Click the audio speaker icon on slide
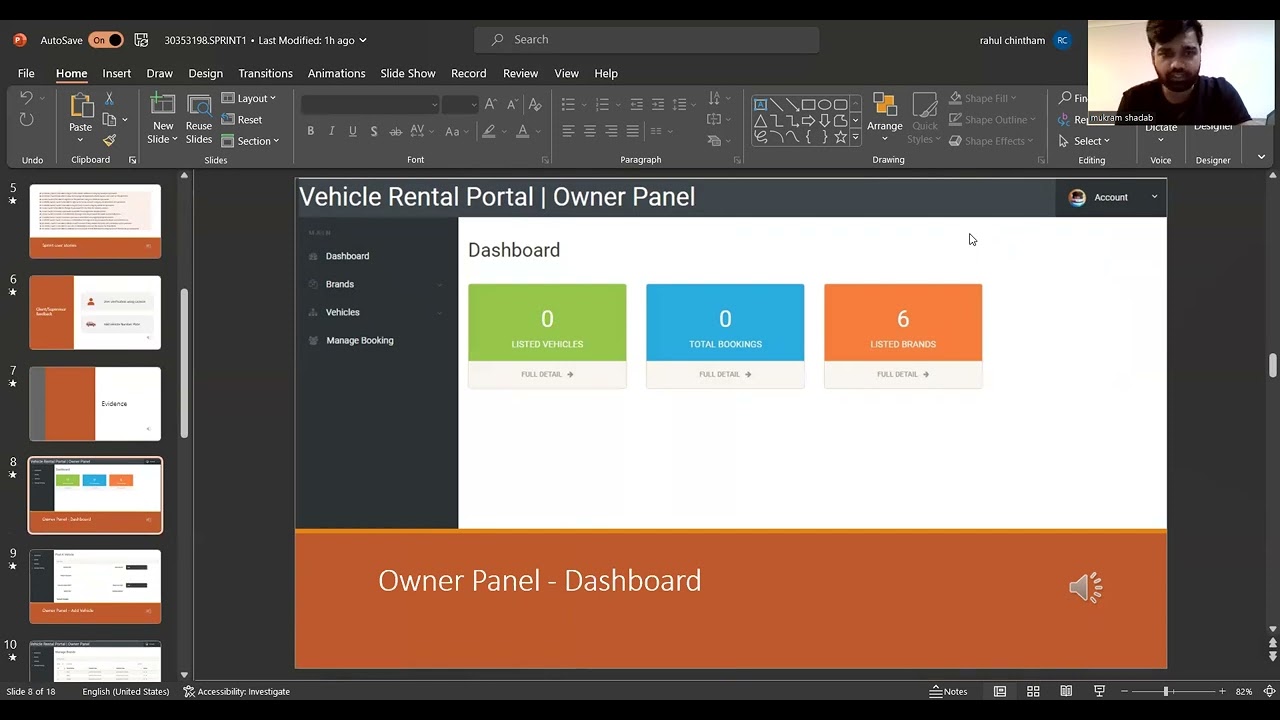 point(1085,587)
